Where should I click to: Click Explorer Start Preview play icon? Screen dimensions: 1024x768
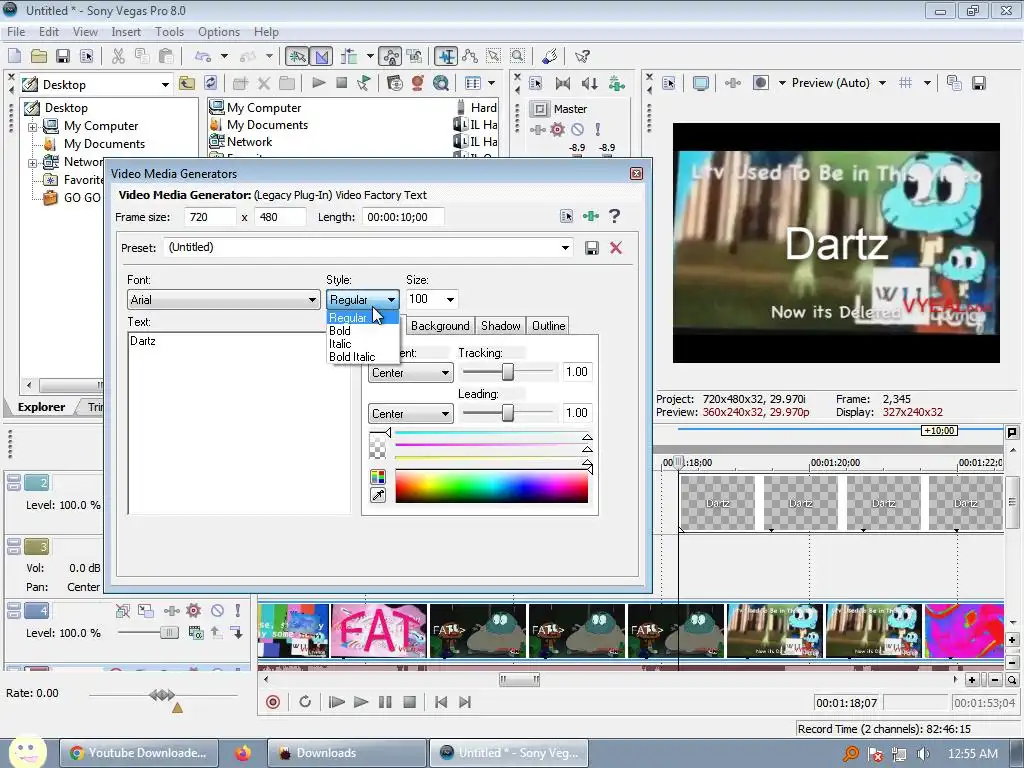(x=319, y=83)
